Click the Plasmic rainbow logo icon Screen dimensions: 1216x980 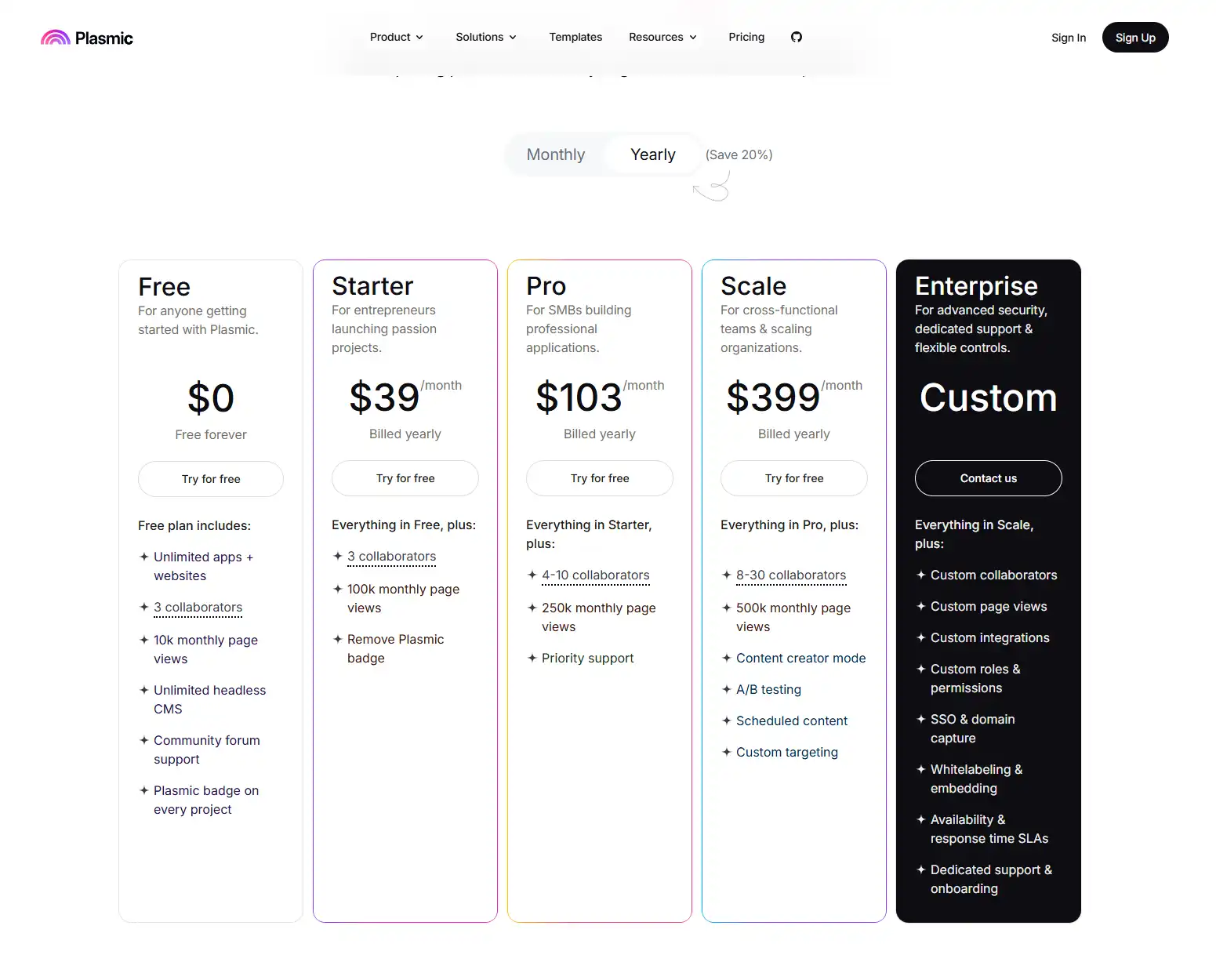56,38
